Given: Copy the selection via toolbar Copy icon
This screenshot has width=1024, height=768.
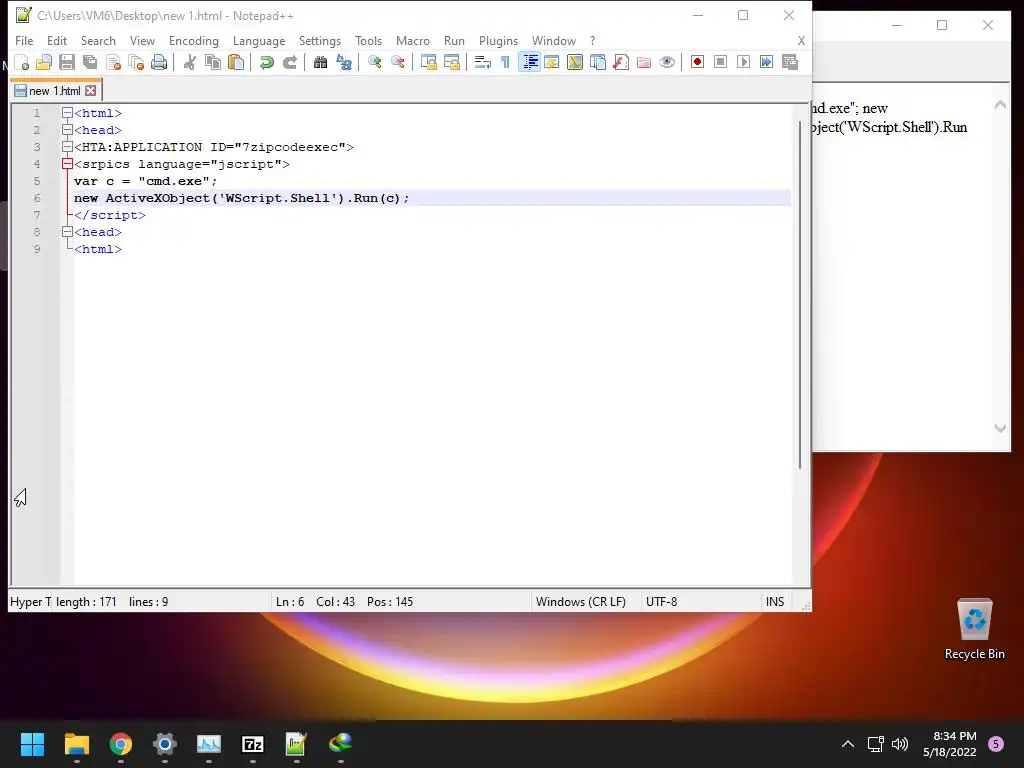Looking at the screenshot, I should 212,62.
